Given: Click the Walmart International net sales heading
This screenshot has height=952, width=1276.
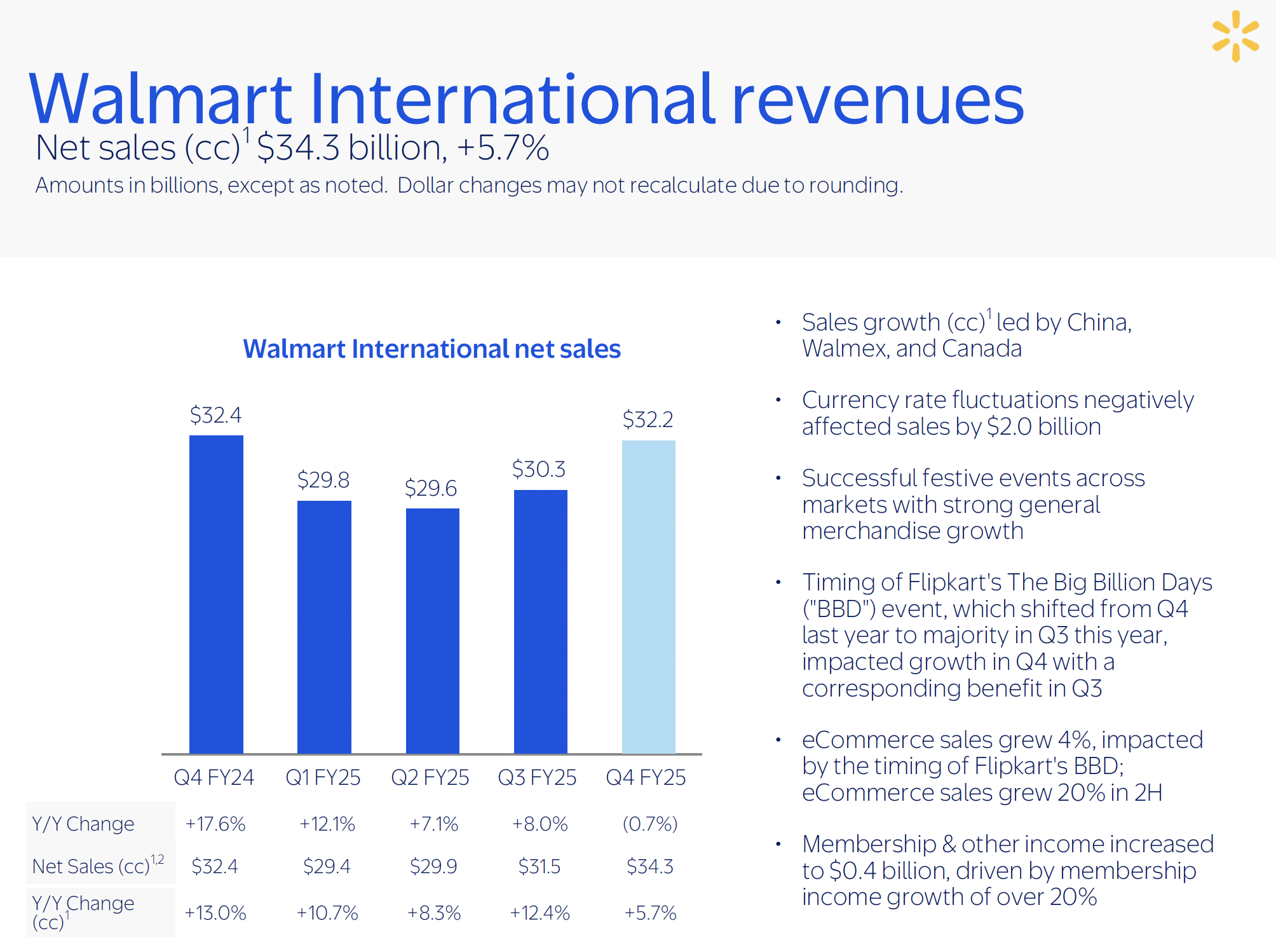Looking at the screenshot, I should coord(431,349).
